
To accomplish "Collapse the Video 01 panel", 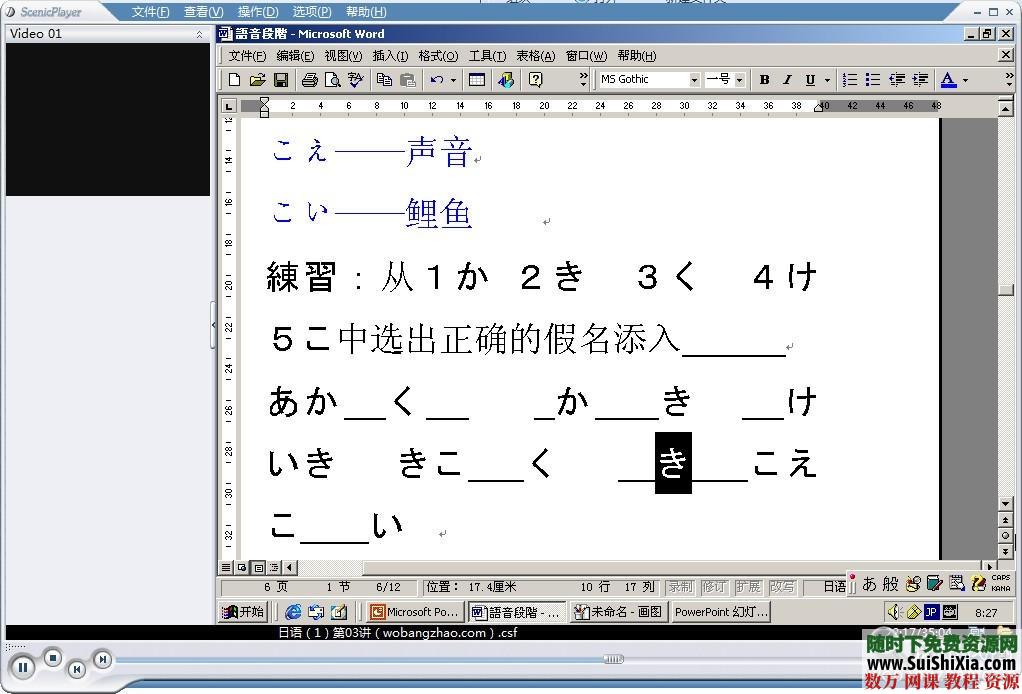I will (x=199, y=34).
